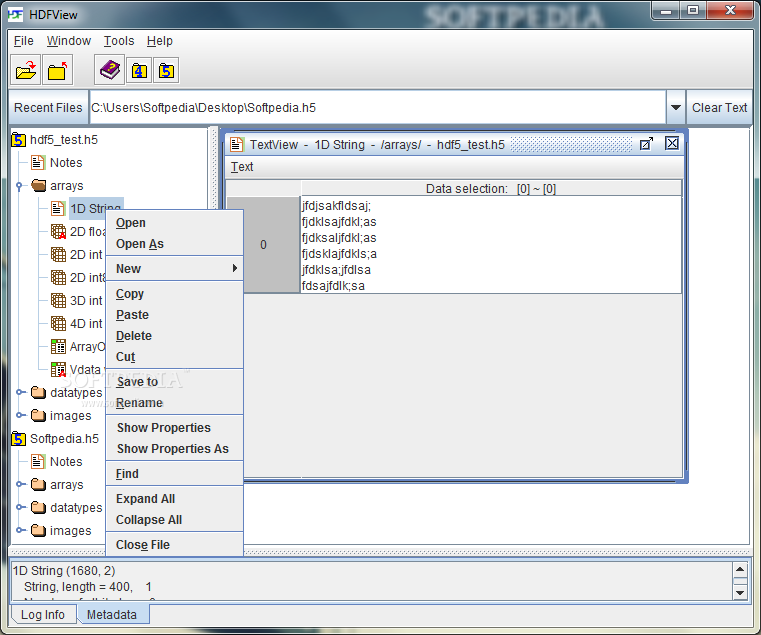Click the Data selection column header
Screen dimensions: 761x635
click(491, 188)
